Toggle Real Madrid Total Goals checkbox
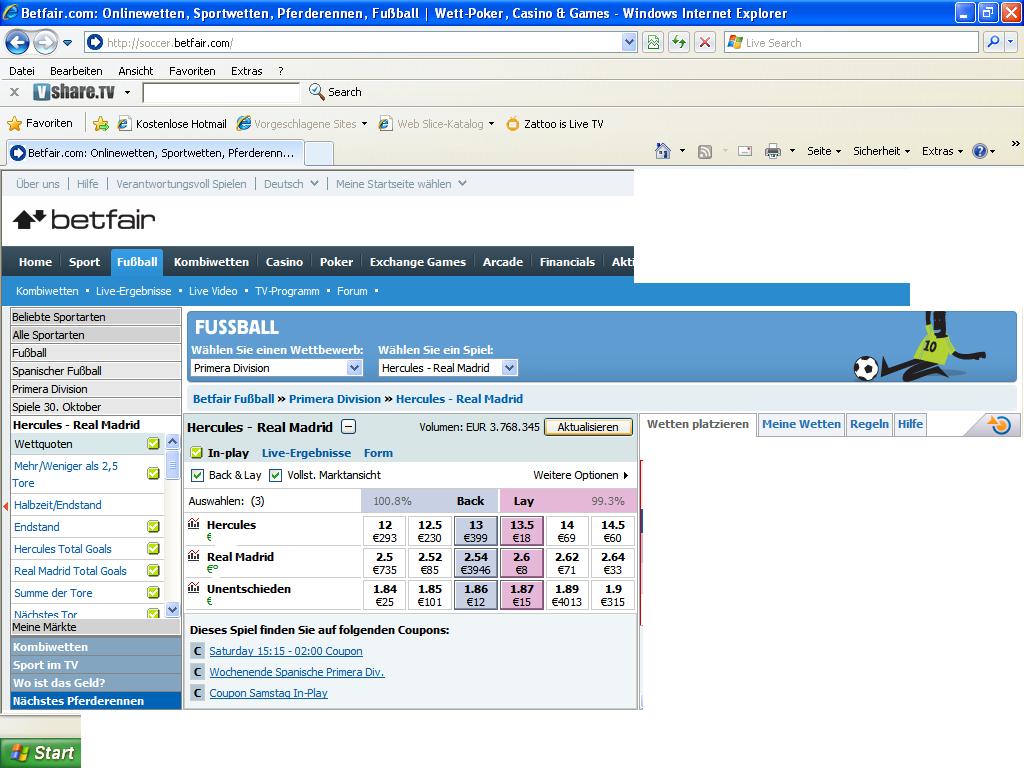1024x768 pixels. click(153, 570)
